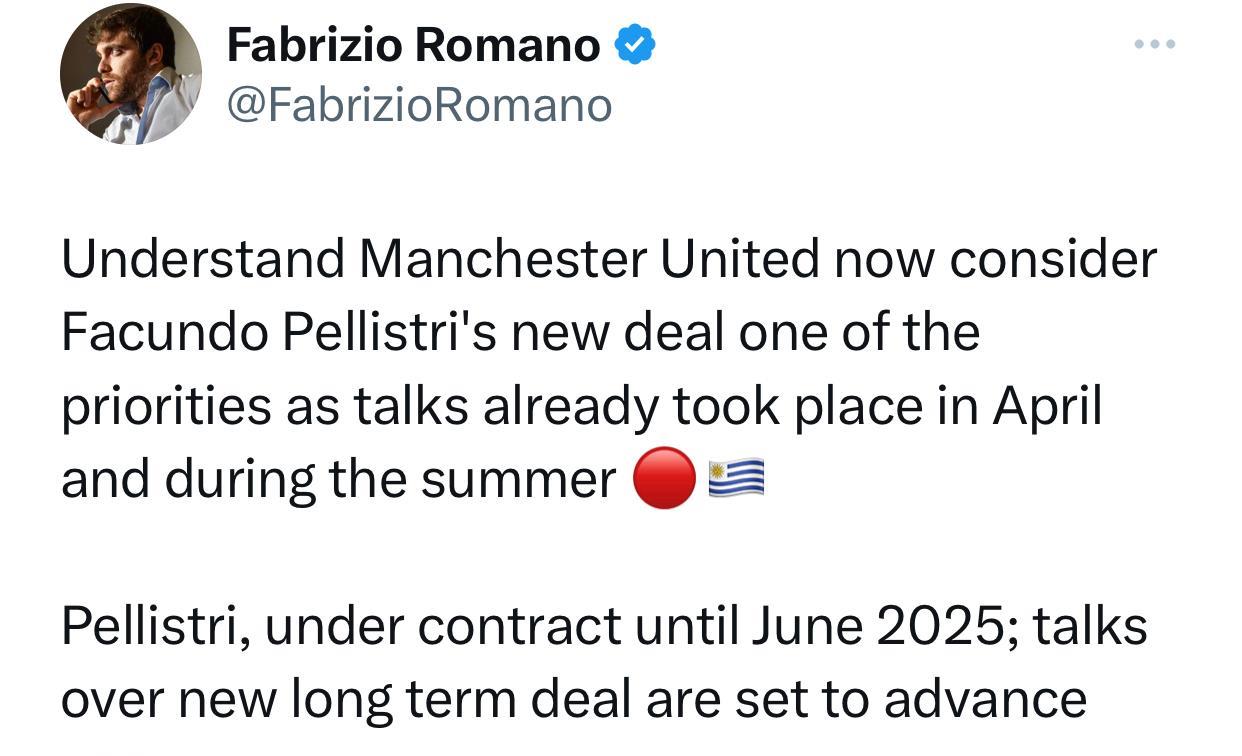The width and height of the screenshot is (1242, 756).
Task: Open the tweet's three-dot more options menu
Action: [1154, 45]
